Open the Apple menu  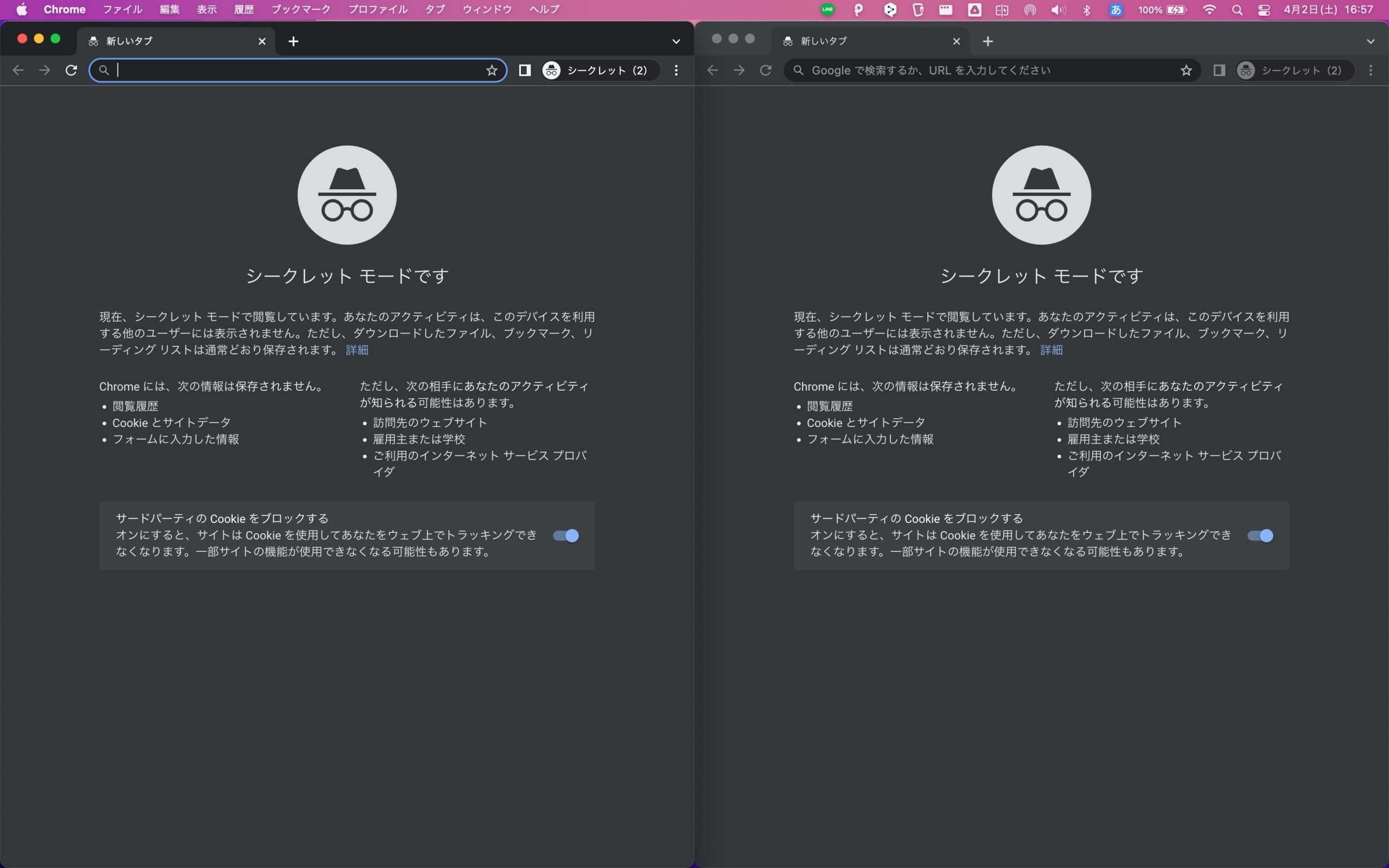(x=21, y=9)
